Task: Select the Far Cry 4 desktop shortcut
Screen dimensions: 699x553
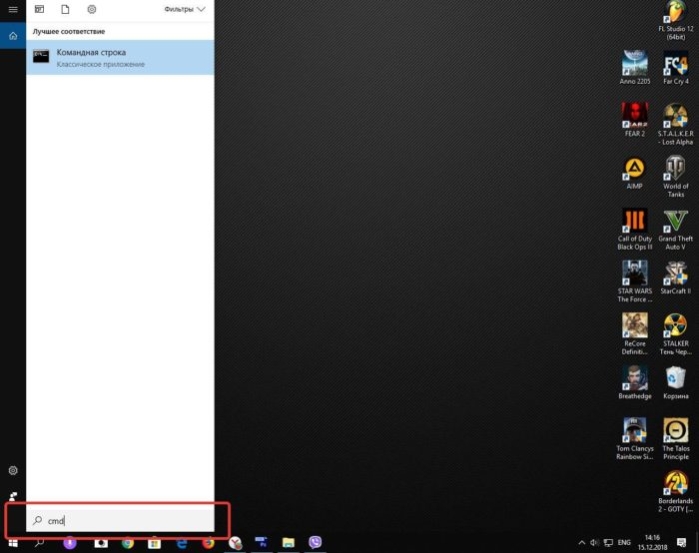Action: coord(676,67)
